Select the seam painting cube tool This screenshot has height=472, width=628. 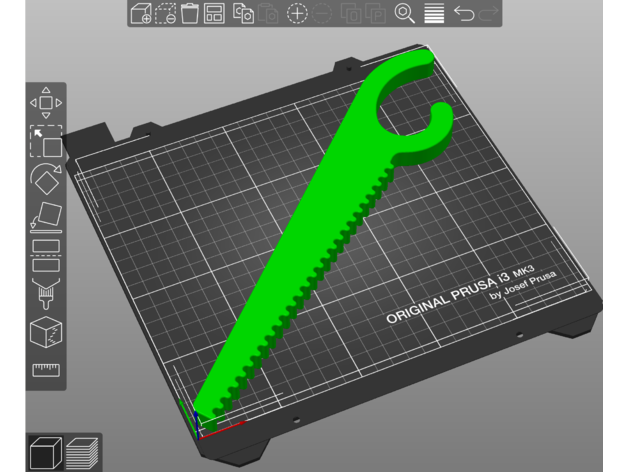point(46,331)
